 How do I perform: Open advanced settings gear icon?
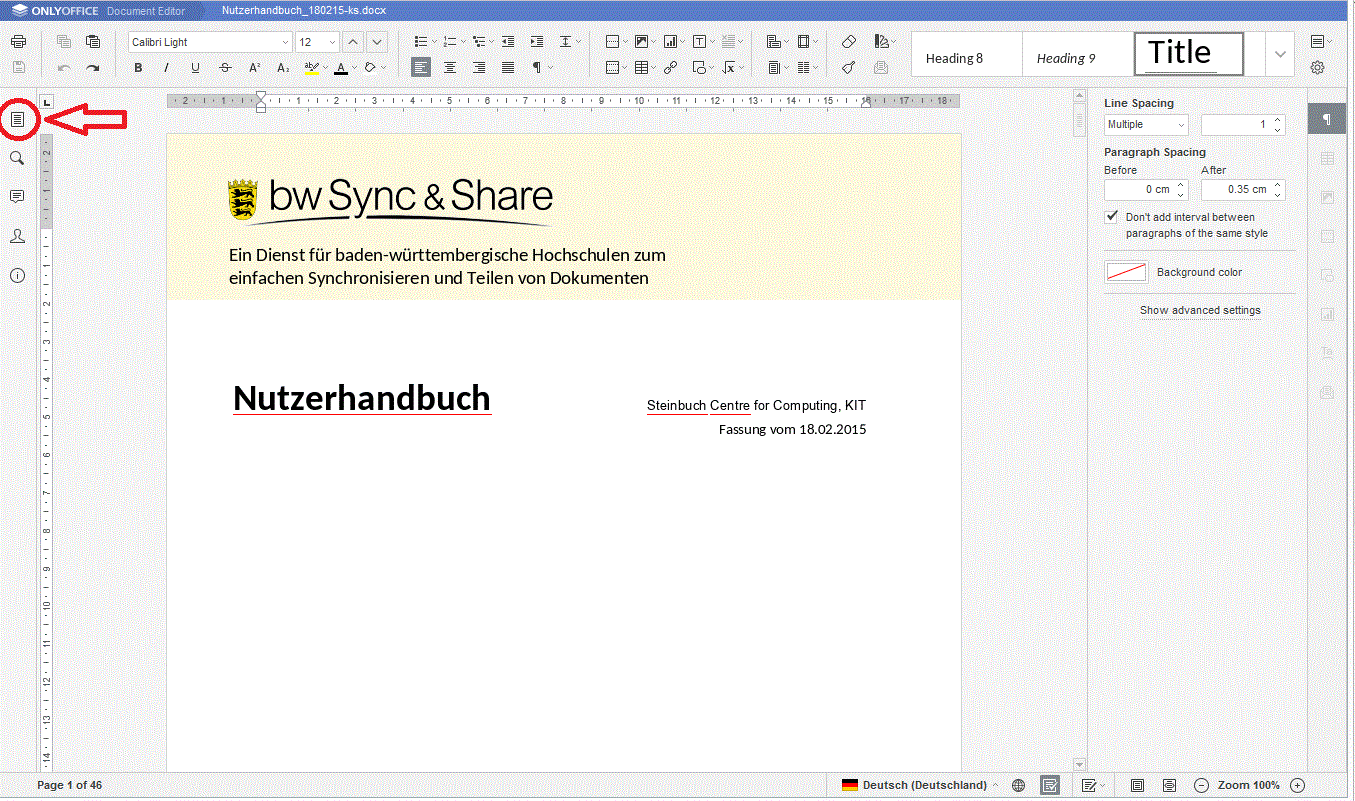[1318, 68]
